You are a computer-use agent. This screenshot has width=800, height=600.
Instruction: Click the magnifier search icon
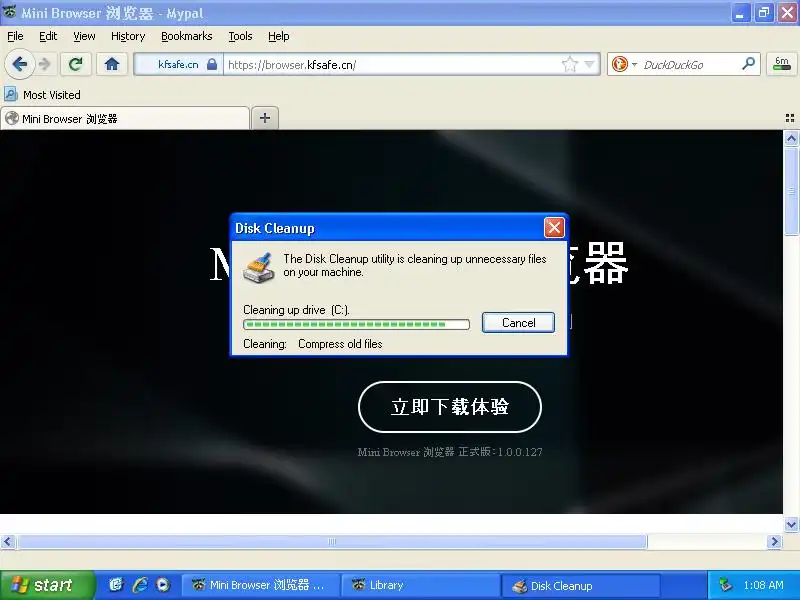(x=748, y=64)
